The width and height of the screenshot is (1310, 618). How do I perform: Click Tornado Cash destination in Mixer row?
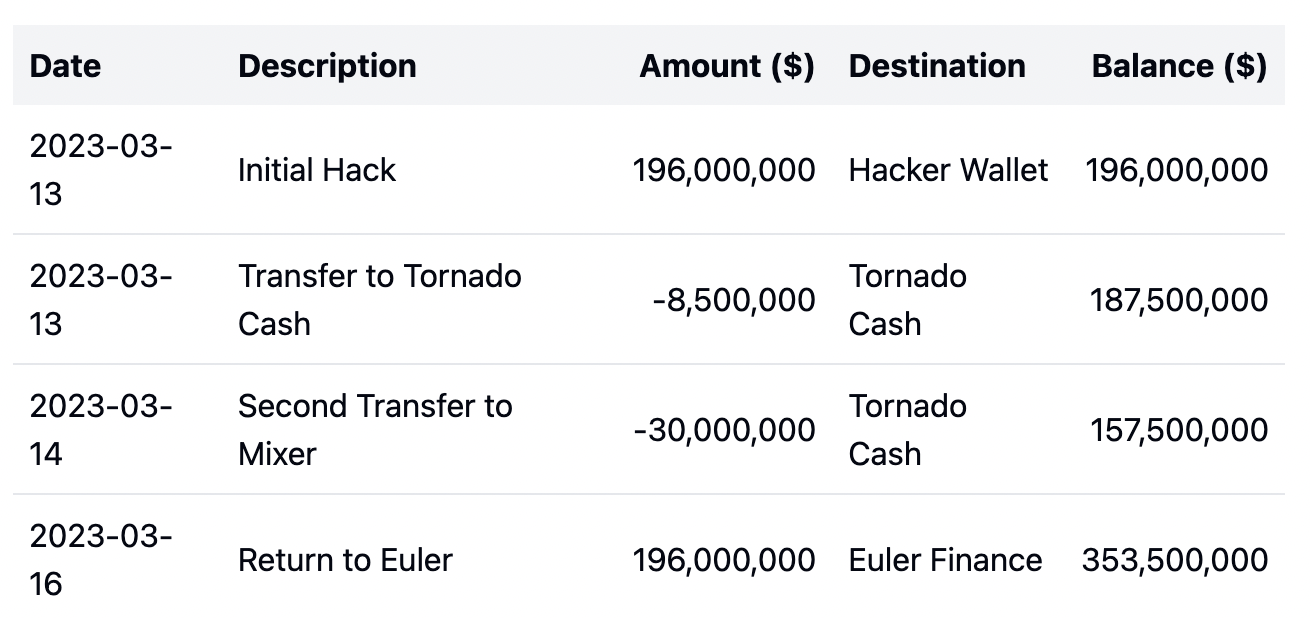(908, 430)
